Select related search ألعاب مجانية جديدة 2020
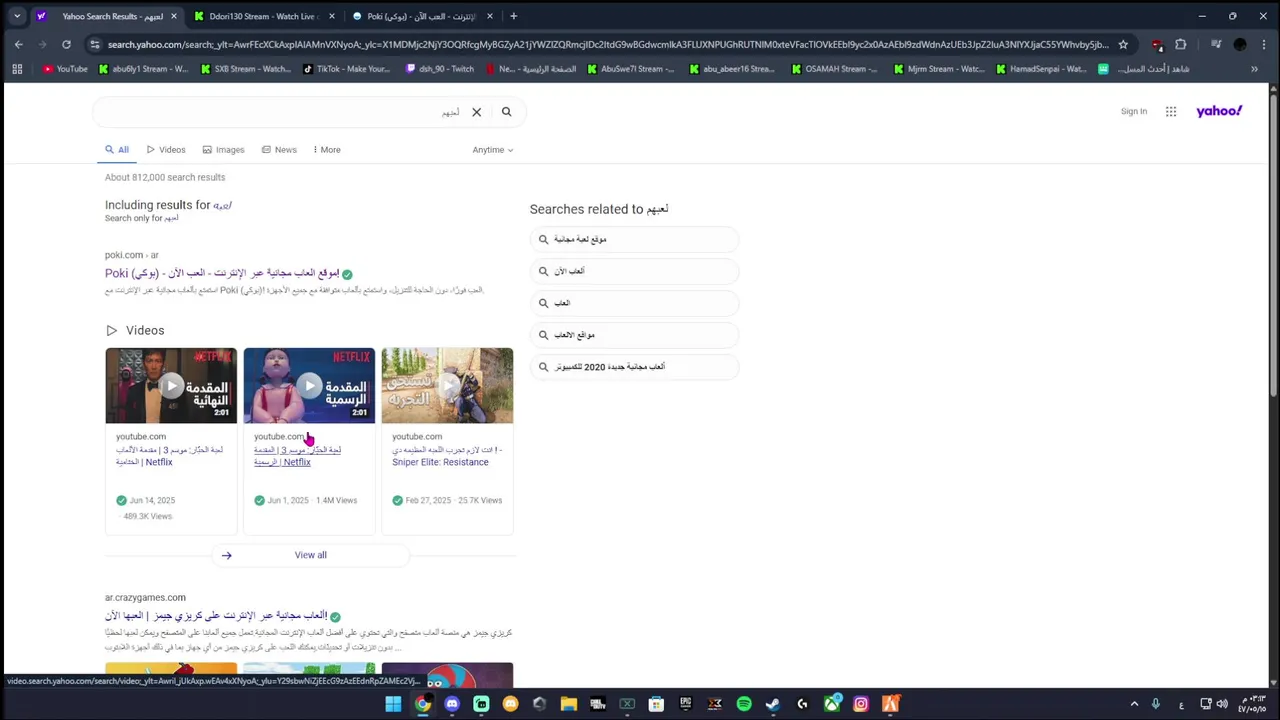The height and width of the screenshot is (720, 1280). coord(634,367)
